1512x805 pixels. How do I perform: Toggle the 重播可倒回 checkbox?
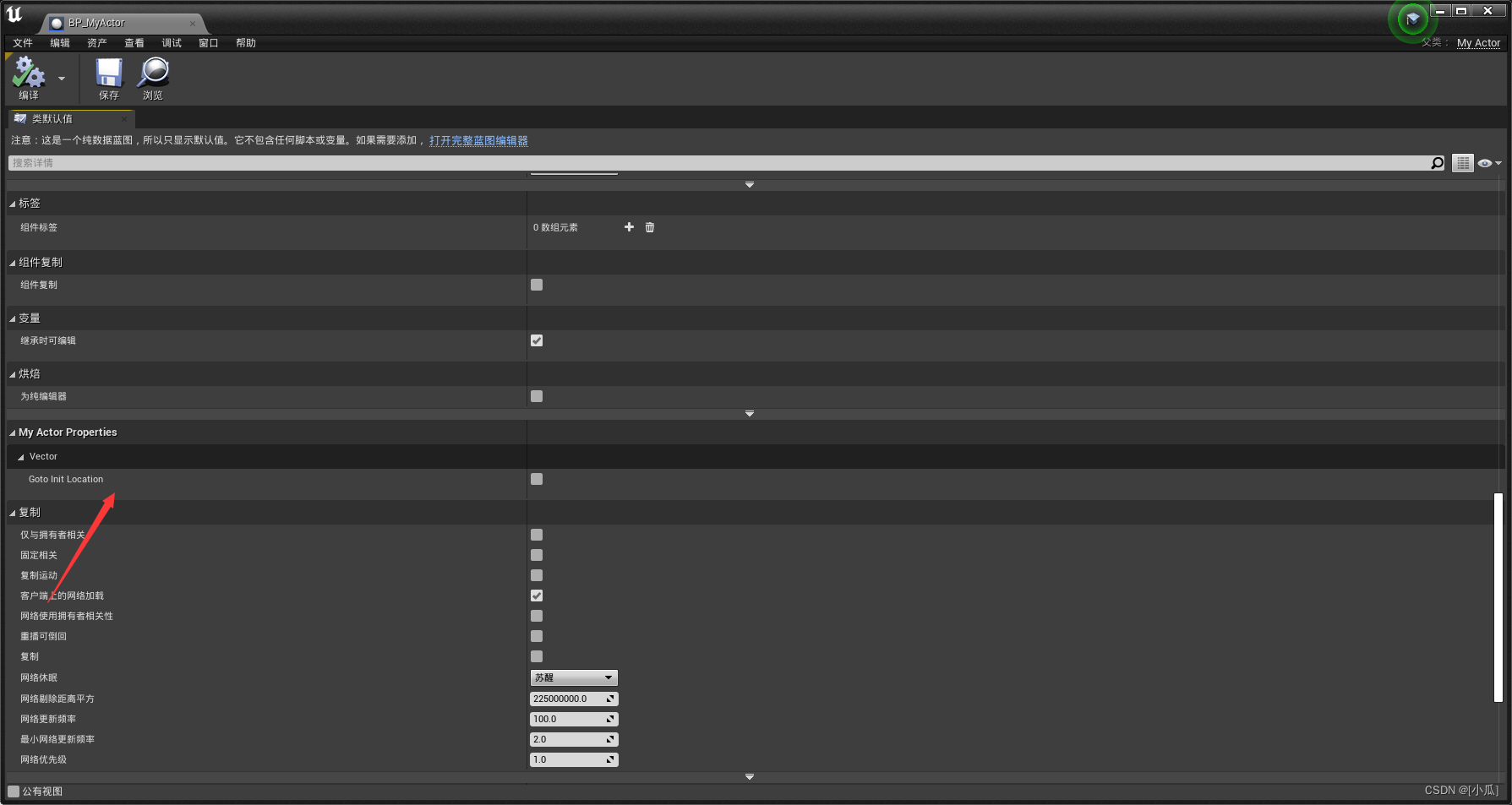(x=537, y=636)
